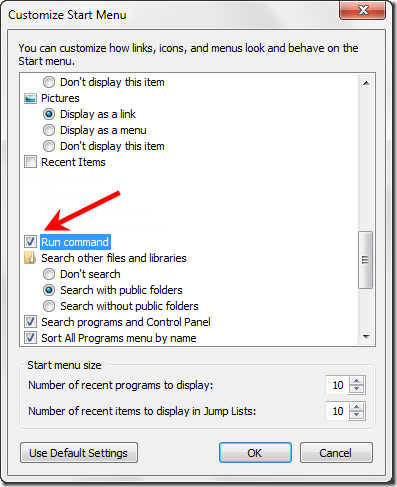This screenshot has width=397, height=487.
Task: Decrease number of recent programs to display
Action: point(357,389)
